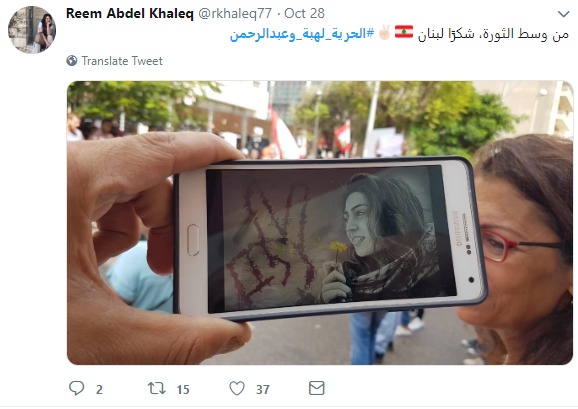Like the tweet with the heart icon
The width and height of the screenshot is (578, 409).
(x=237, y=388)
